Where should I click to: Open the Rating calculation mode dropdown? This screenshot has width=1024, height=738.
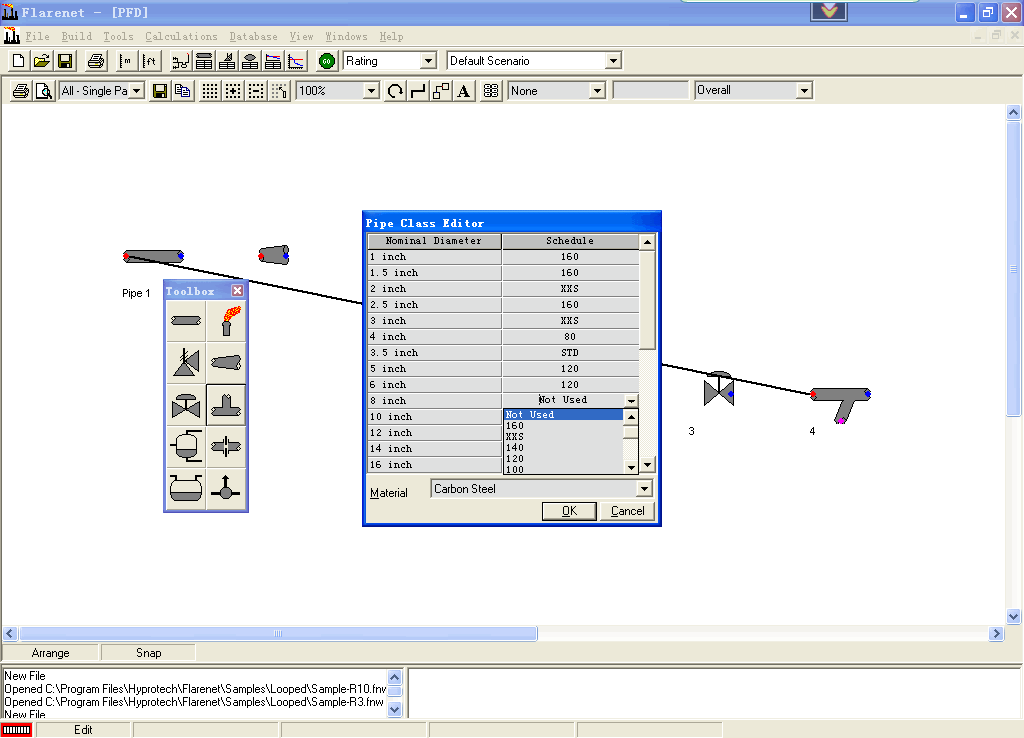click(428, 61)
